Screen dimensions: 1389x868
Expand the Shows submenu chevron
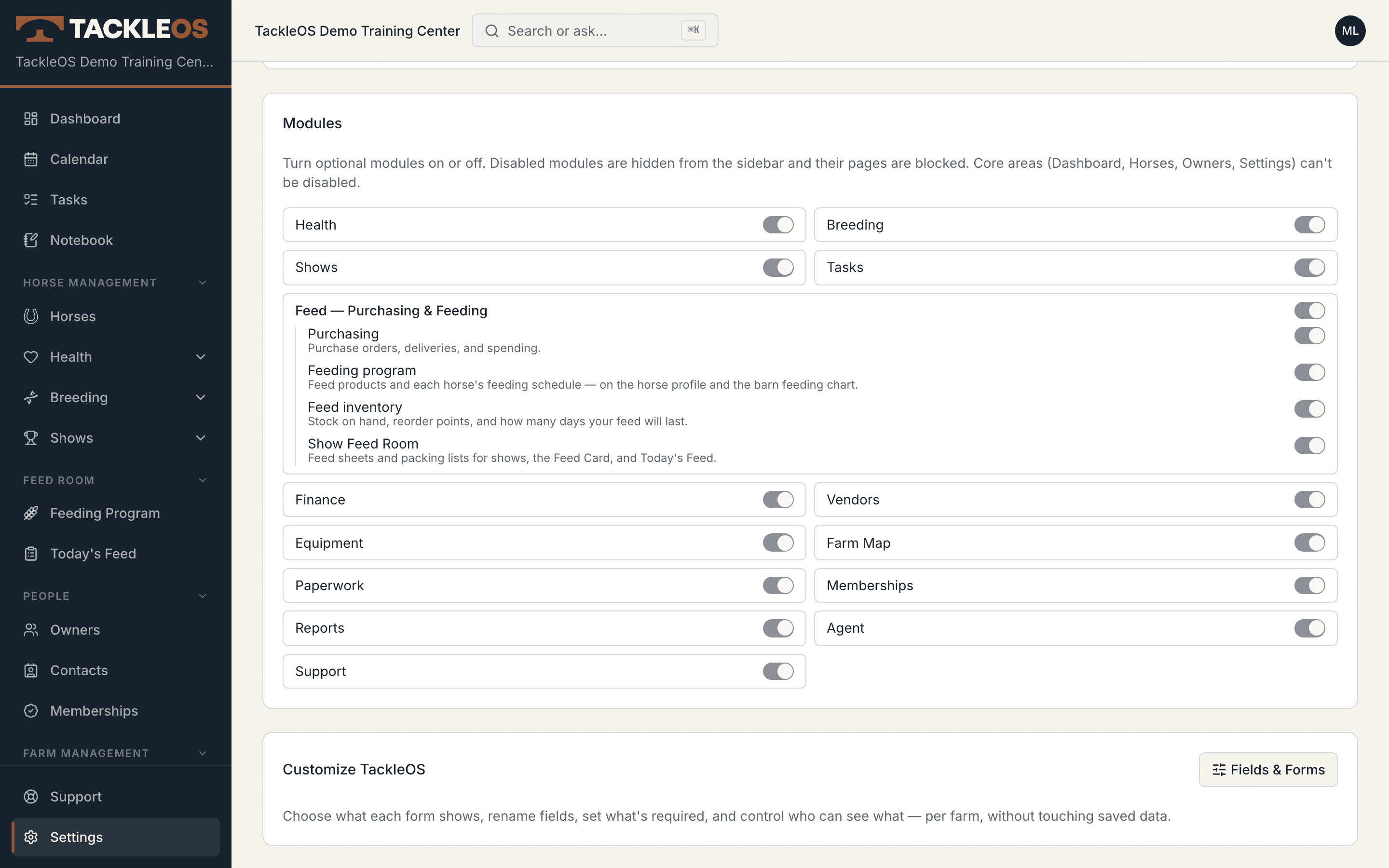click(200, 438)
